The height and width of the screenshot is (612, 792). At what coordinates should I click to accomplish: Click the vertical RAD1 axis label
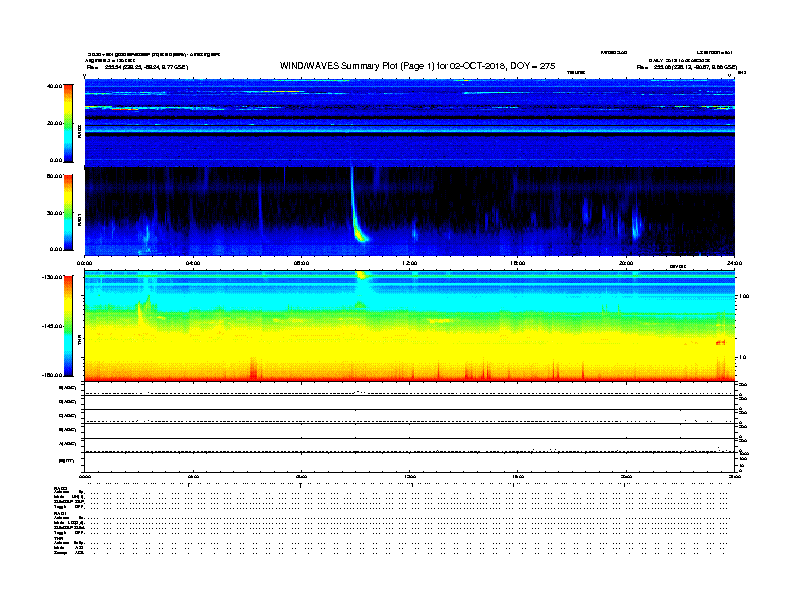[x=79, y=219]
